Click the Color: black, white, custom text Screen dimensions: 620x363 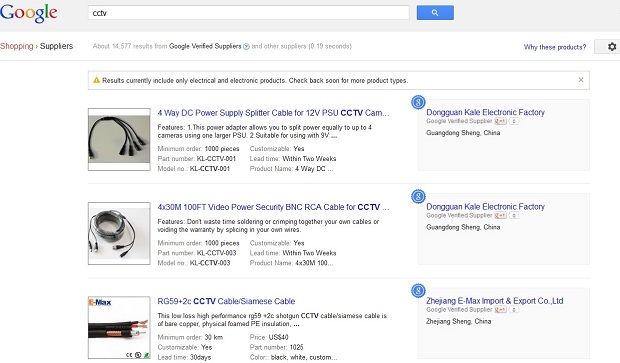click(x=293, y=357)
